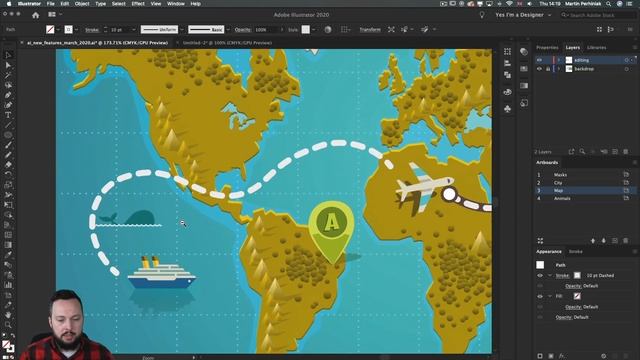Select the Type tool
The width and height of the screenshot is (640, 360).
(8, 115)
